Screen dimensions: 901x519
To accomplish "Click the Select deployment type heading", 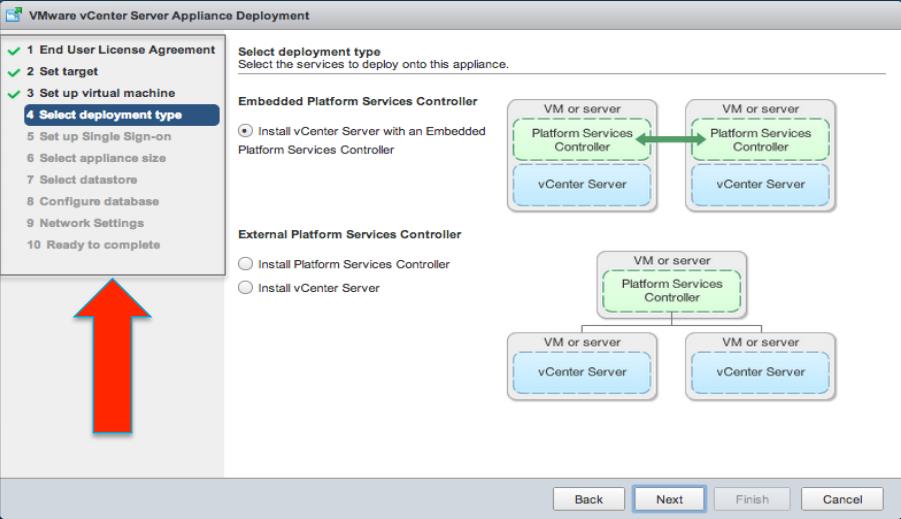I will pyautogui.click(x=309, y=52).
